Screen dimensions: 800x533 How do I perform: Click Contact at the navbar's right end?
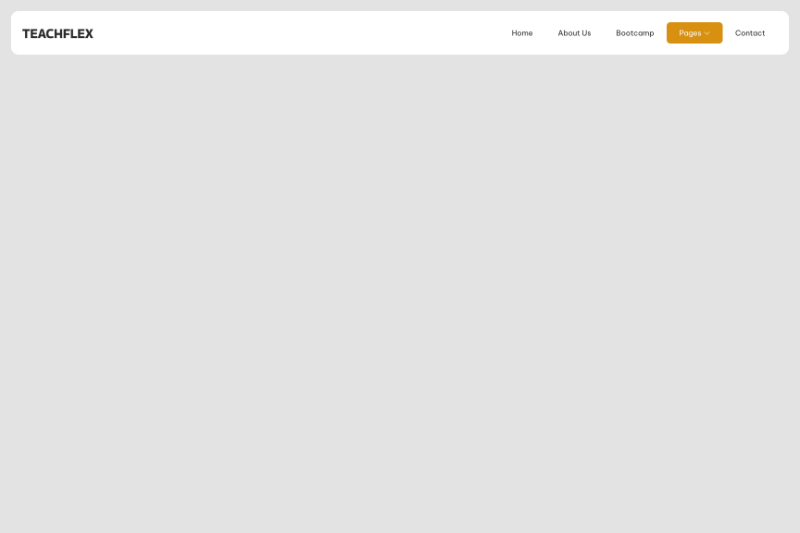click(x=750, y=33)
